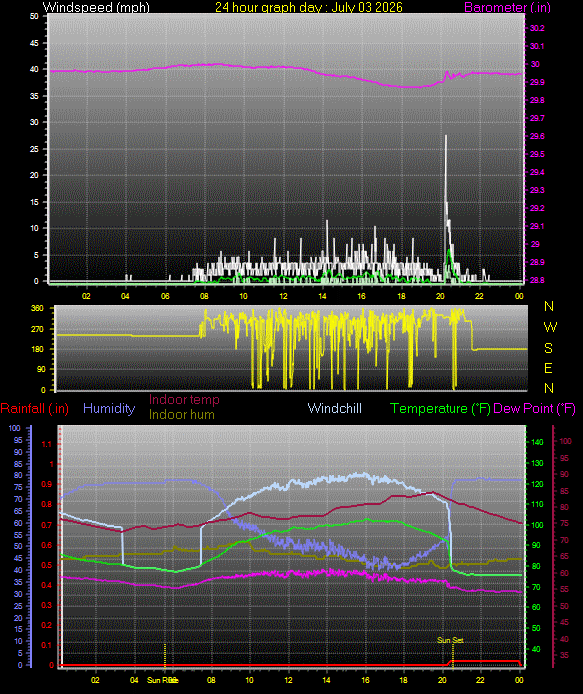Image resolution: width=583 pixels, height=694 pixels.
Task: Click the Windspeed (mph) axis title
Action: pos(96,8)
